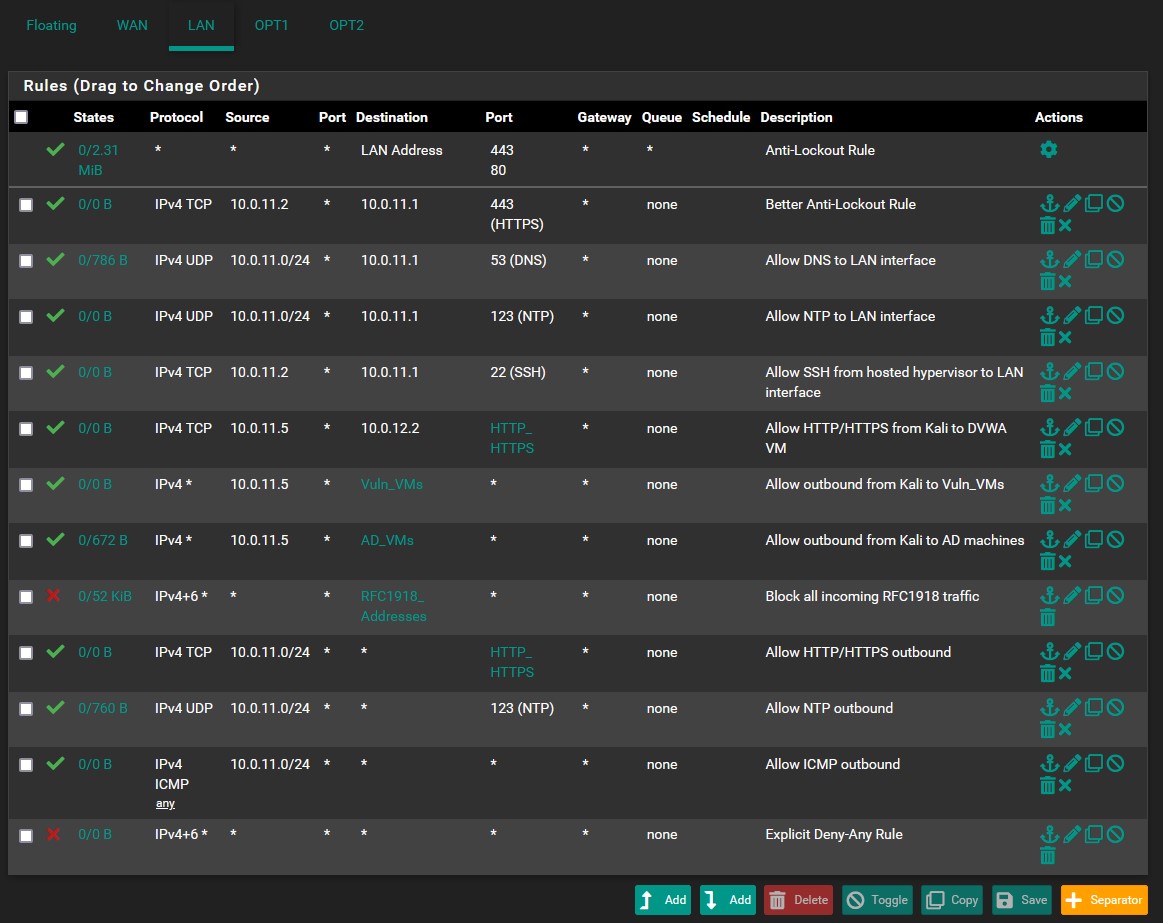Disable the Allow NTP to LAN interface rule
Viewport: 1163px width, 923px height.
pos(1115,316)
